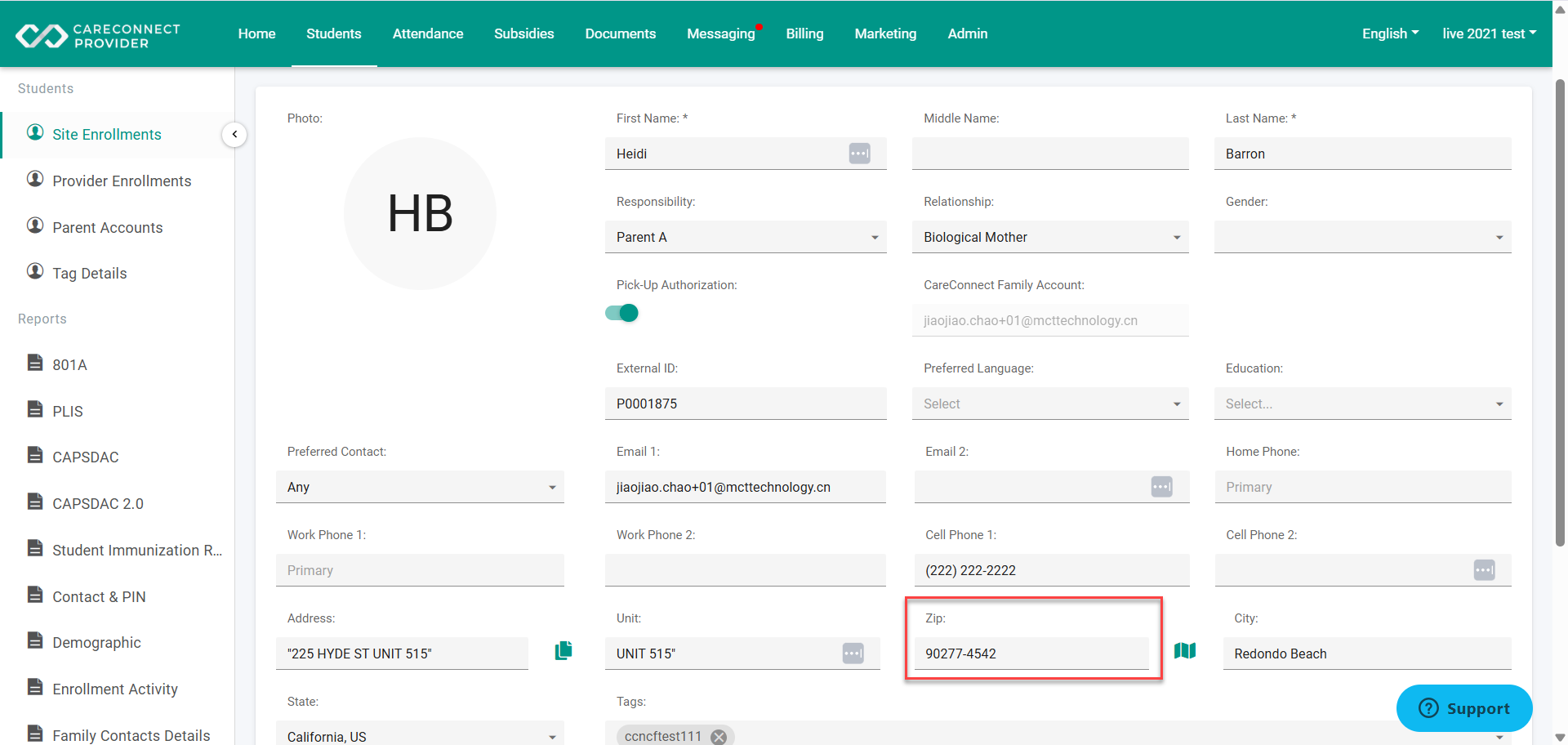Click the External ID field P0001875
Screen dimensions: 1568x745
(x=746, y=404)
